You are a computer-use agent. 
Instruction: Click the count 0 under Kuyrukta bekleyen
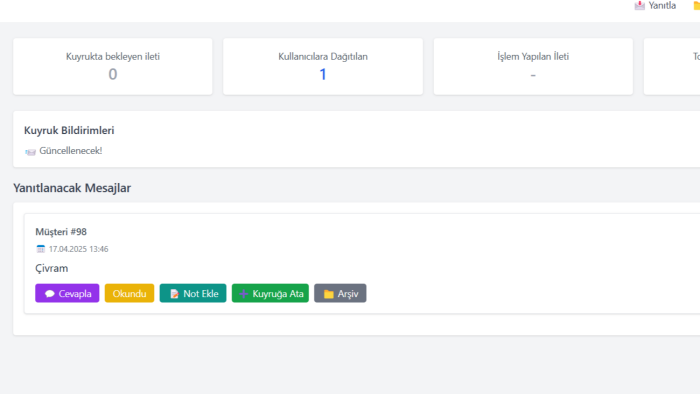pos(112,74)
